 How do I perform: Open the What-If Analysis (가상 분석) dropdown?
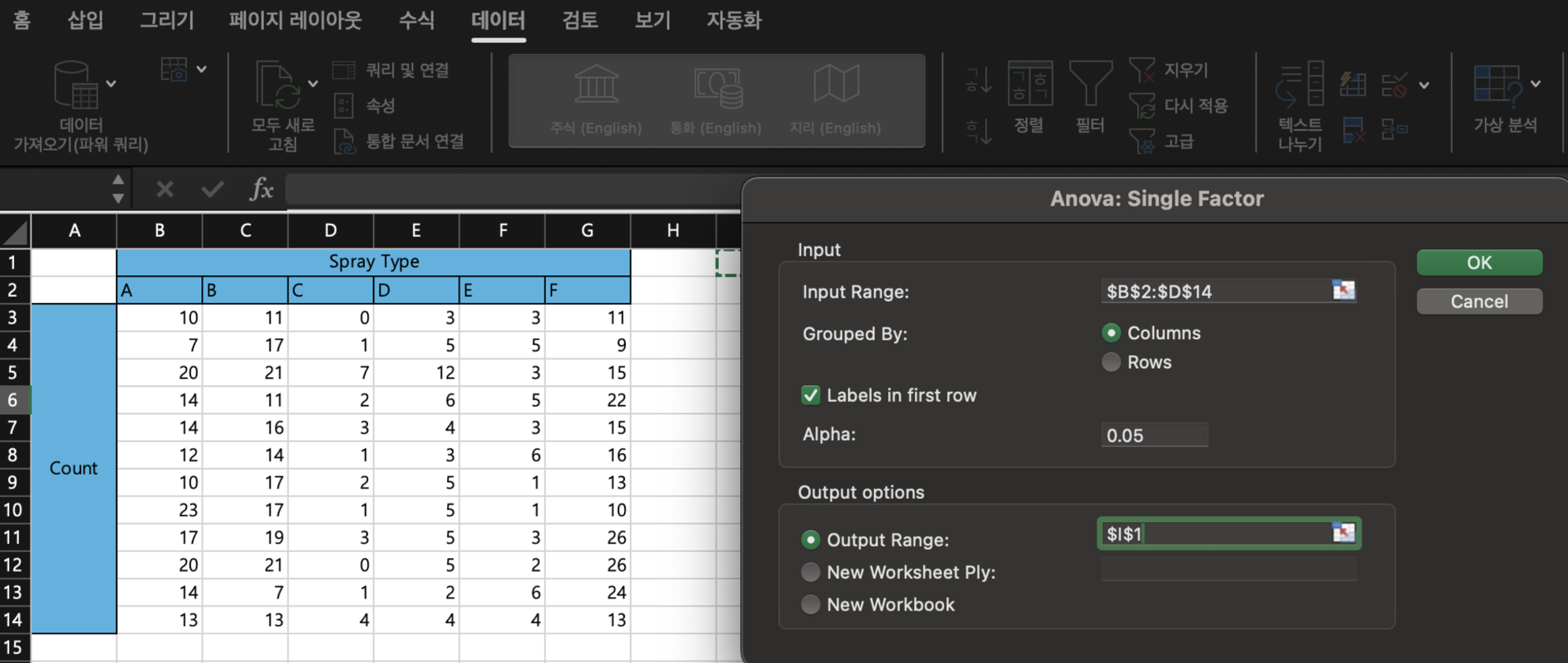tap(1535, 84)
